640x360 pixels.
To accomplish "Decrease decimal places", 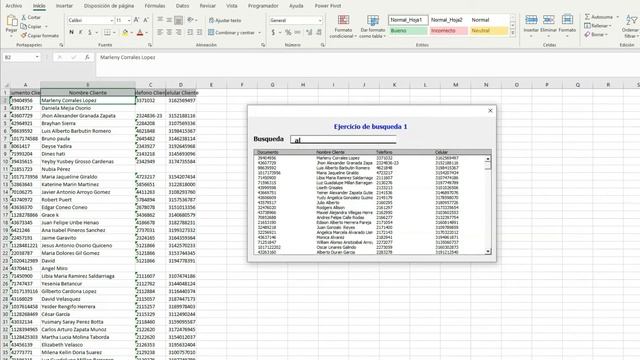I will 319,32.
